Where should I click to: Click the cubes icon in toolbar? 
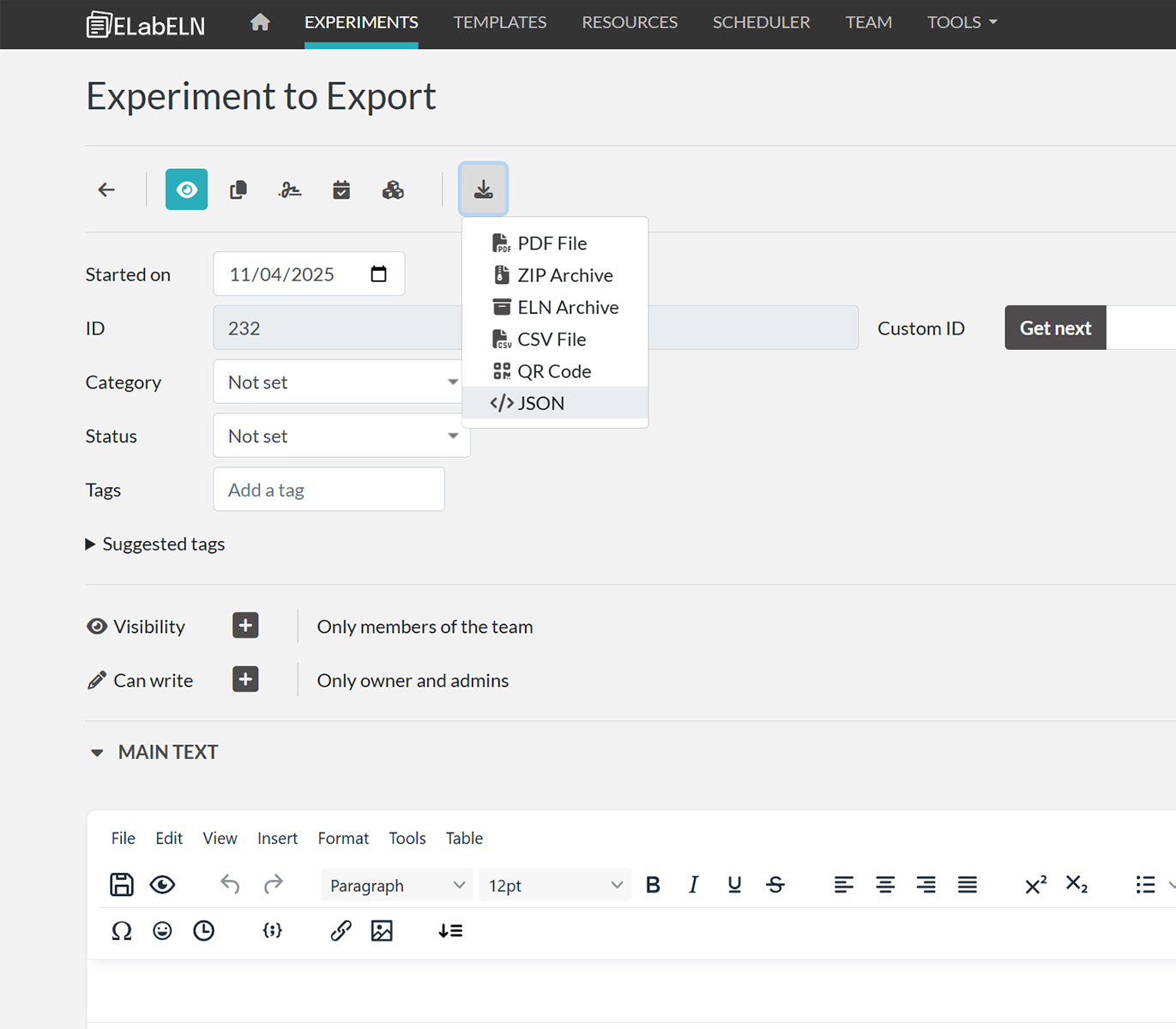[393, 190]
